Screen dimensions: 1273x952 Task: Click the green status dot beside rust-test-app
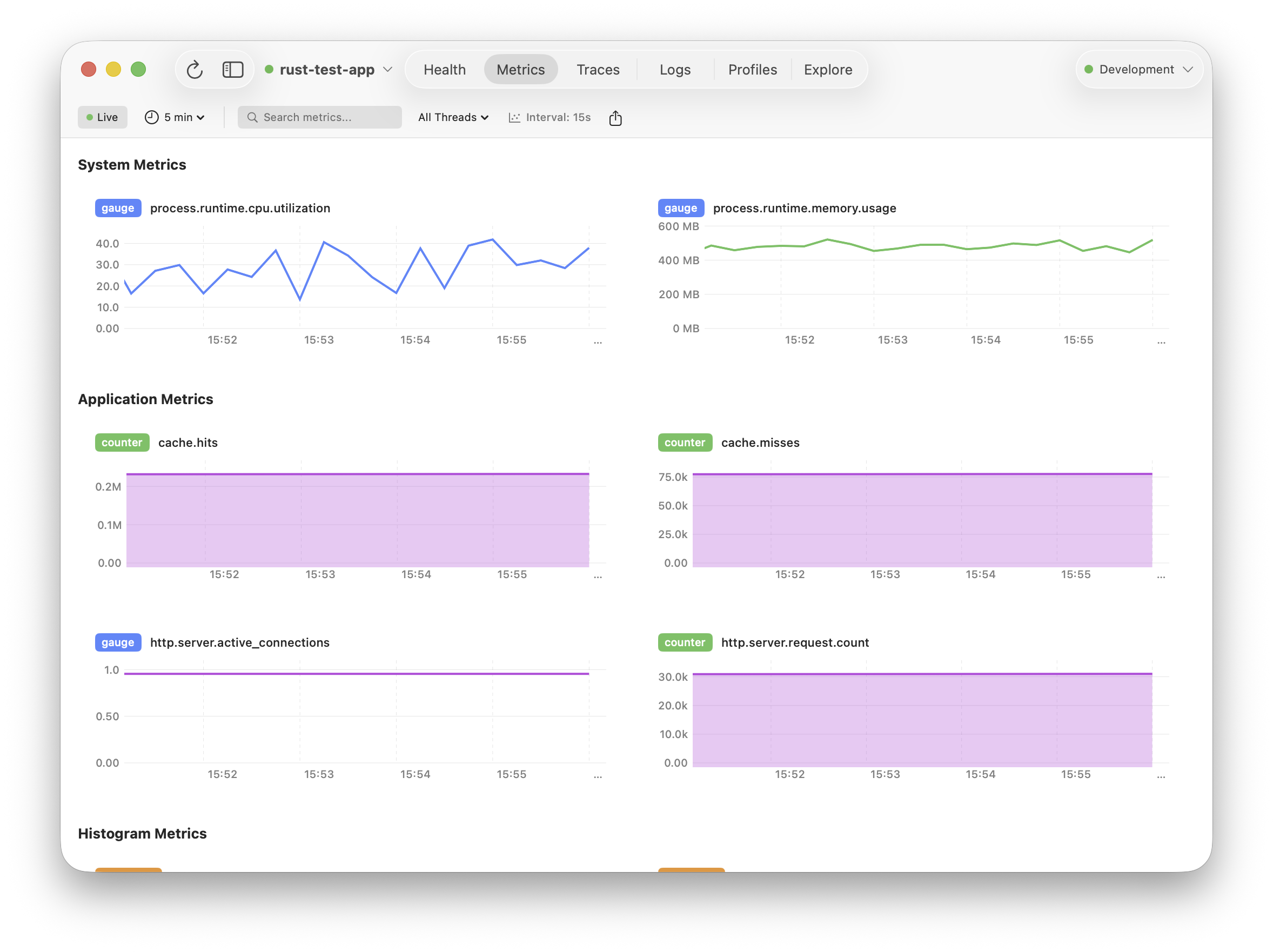[270, 69]
